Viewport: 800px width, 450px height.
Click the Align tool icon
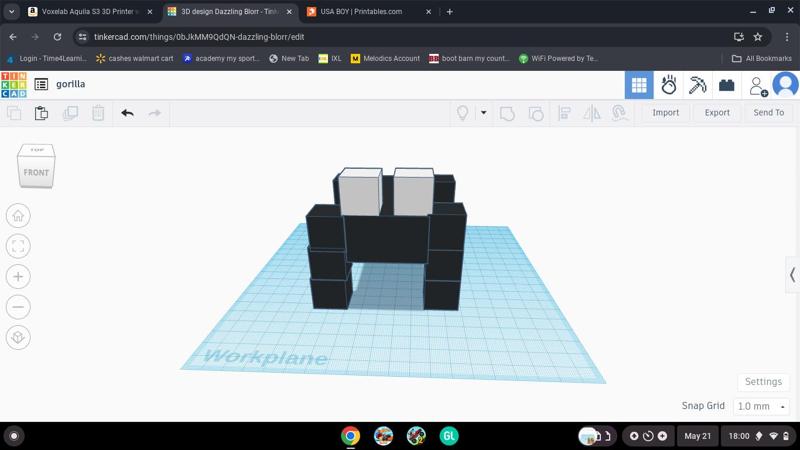tap(564, 113)
